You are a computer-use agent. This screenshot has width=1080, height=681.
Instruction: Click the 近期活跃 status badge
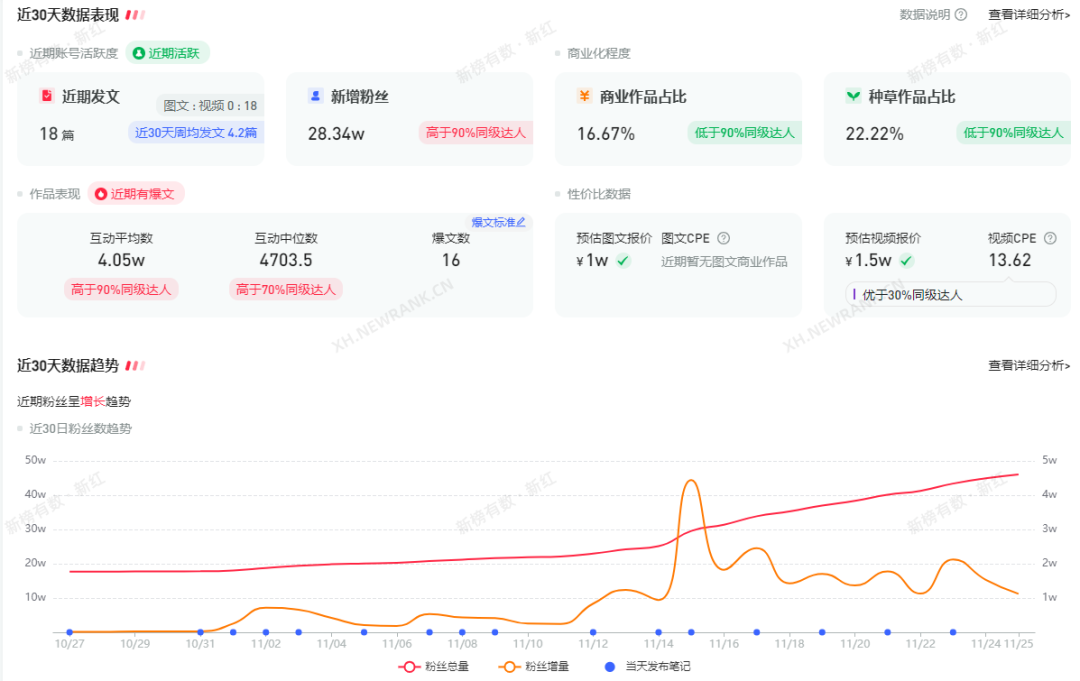point(167,53)
